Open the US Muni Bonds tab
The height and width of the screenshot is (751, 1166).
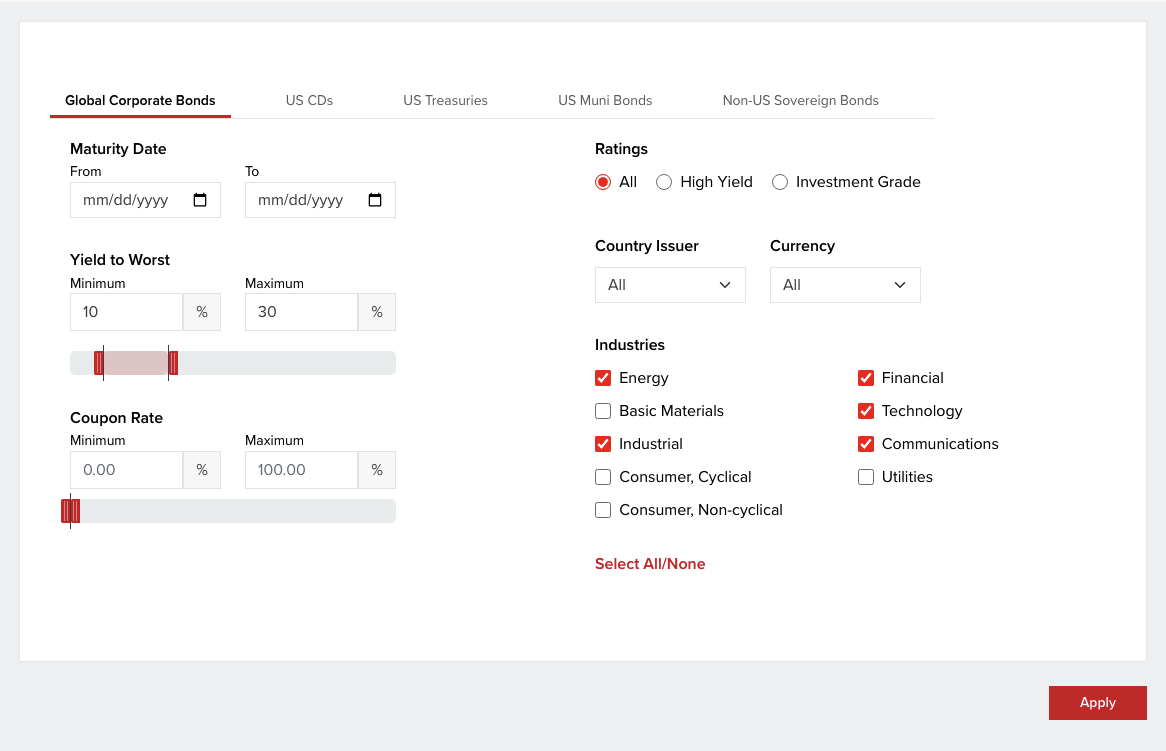[605, 100]
